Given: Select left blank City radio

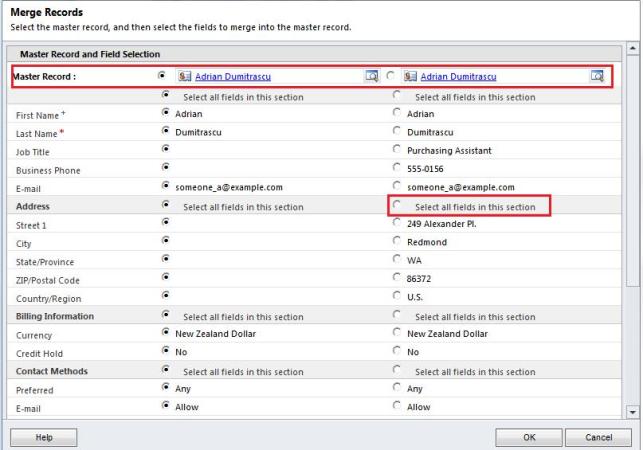Looking at the screenshot, I should tap(165, 240).
